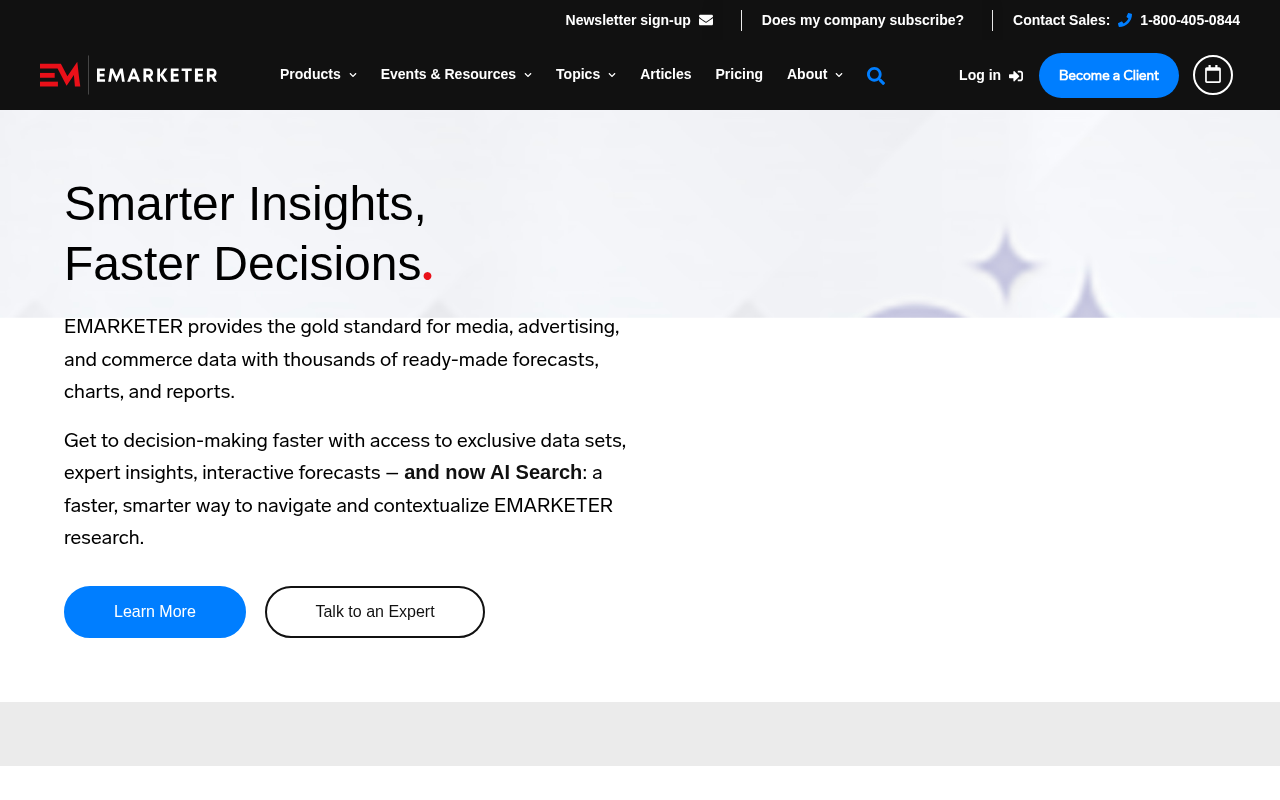The image size is (1280, 800).
Task: Open the Pricing page
Action: point(739,75)
